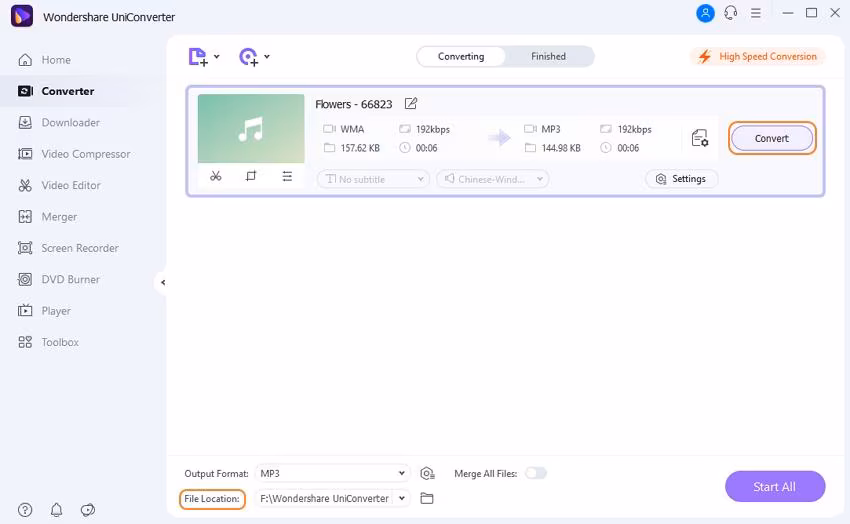Open the Output Format MP3 dropdown
The width and height of the screenshot is (850, 524).
tap(332, 473)
